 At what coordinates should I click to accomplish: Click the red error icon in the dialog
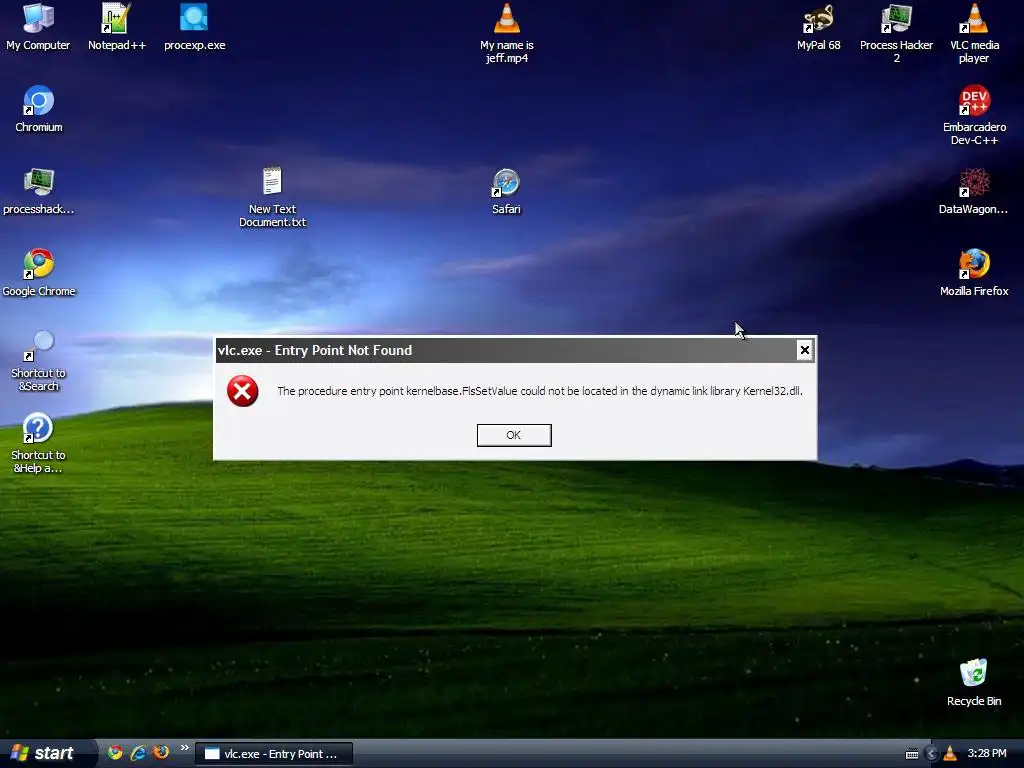(x=242, y=391)
